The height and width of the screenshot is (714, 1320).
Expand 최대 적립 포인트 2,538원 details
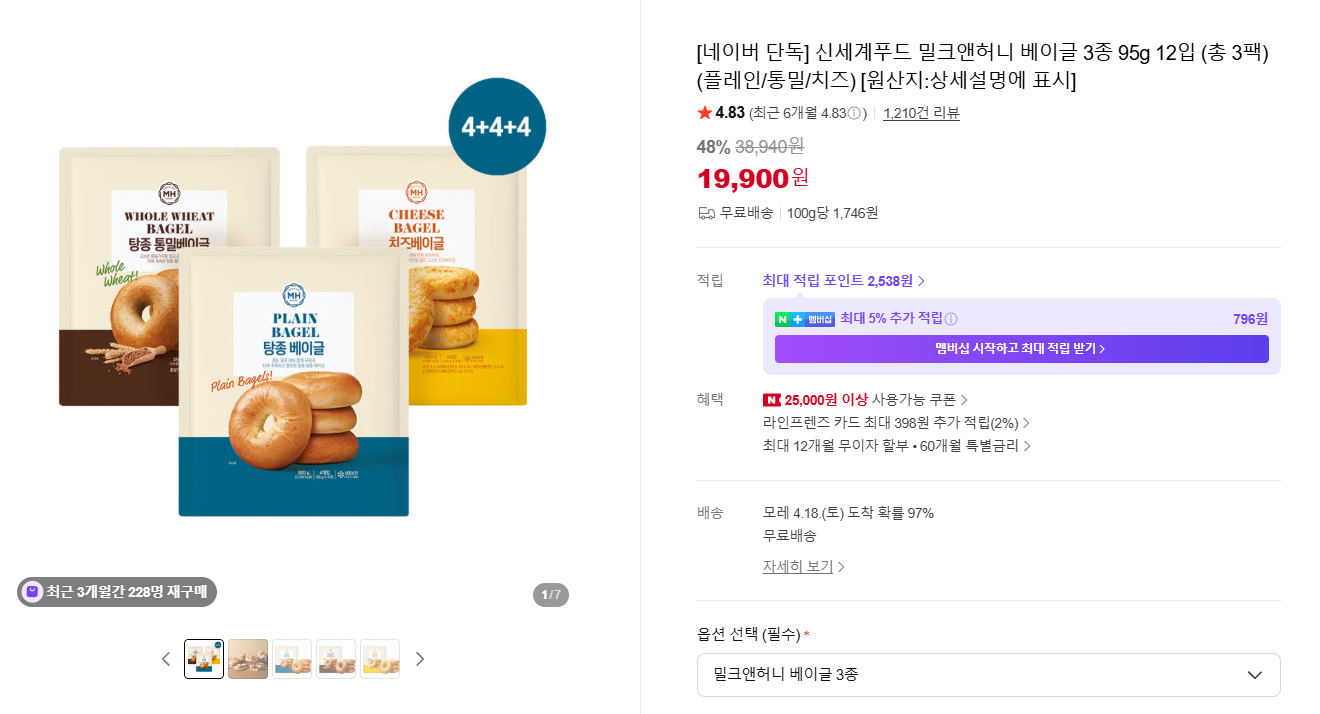pyautogui.click(x=843, y=281)
